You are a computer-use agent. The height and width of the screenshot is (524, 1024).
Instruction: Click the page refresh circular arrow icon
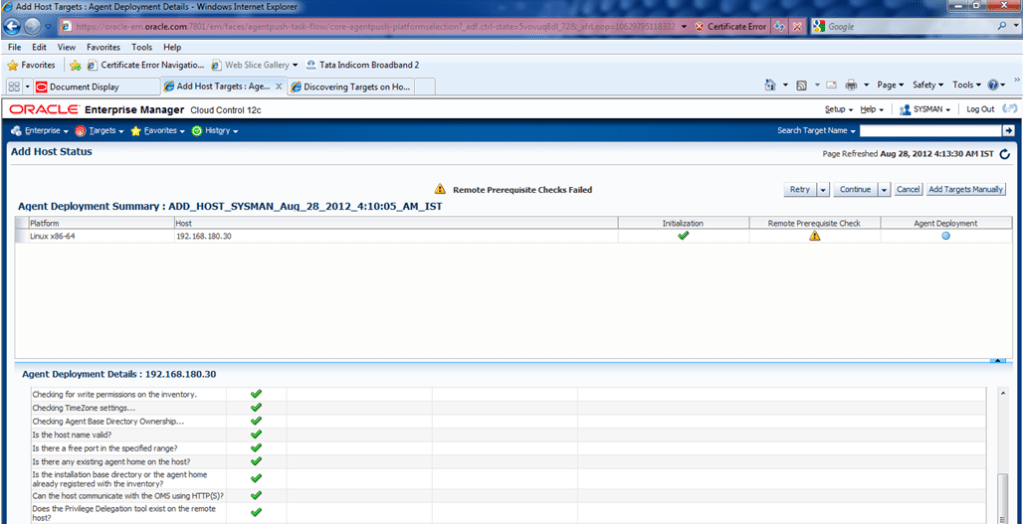pos(1004,154)
